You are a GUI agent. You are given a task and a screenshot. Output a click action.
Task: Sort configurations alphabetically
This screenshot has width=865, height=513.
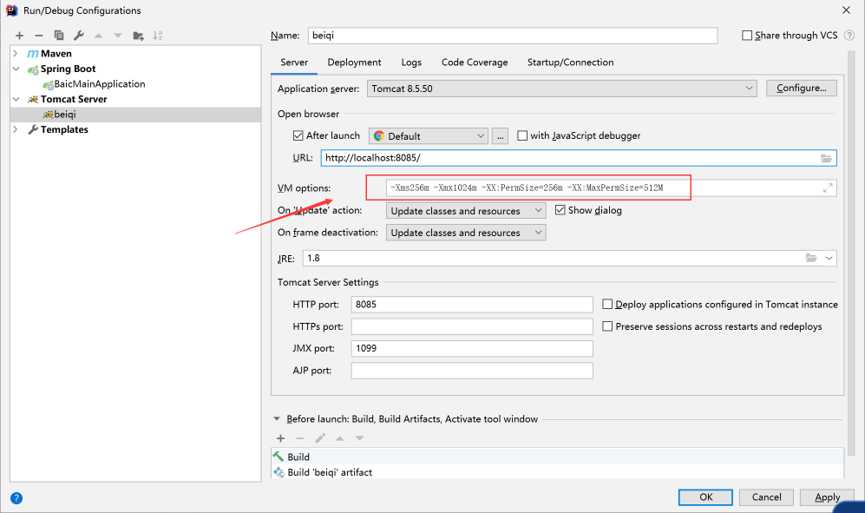[x=158, y=36]
